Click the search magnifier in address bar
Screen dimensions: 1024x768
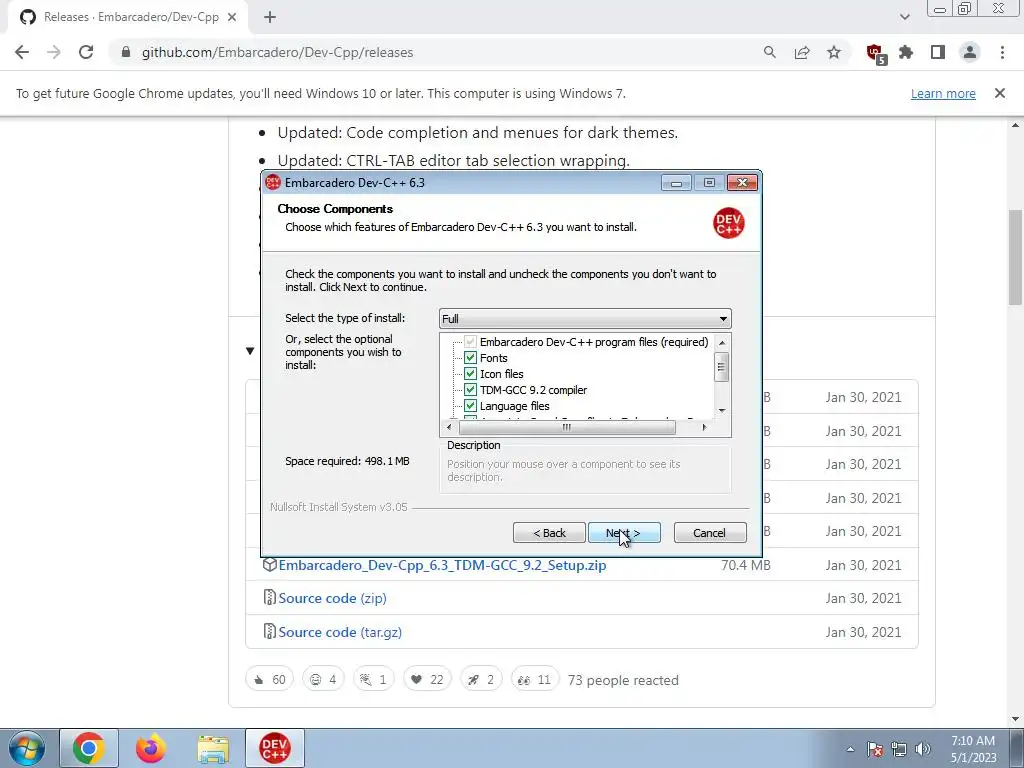[770, 52]
